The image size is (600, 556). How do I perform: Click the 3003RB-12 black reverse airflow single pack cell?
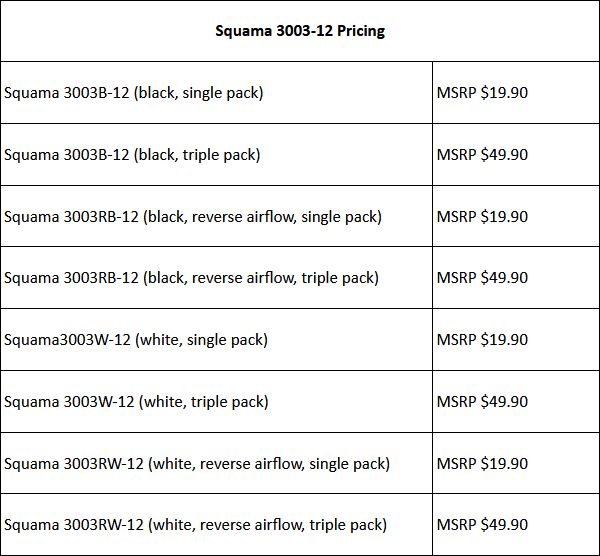[x=217, y=216]
